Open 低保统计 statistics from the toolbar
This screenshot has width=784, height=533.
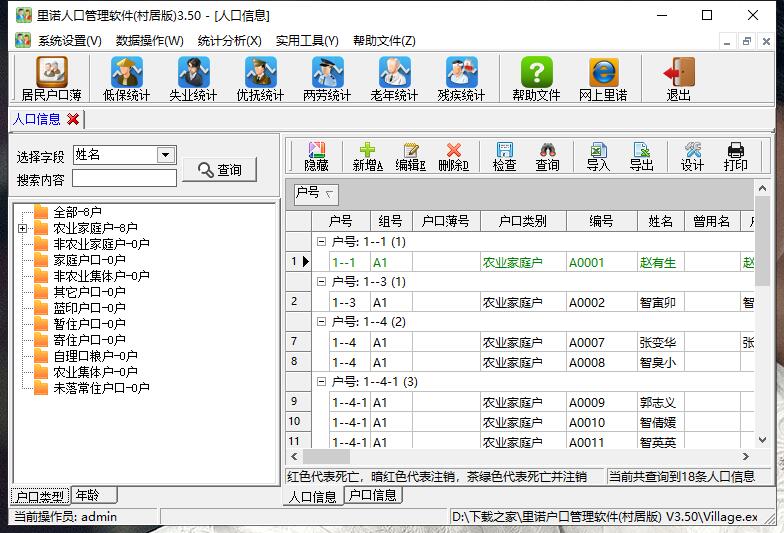tap(126, 79)
